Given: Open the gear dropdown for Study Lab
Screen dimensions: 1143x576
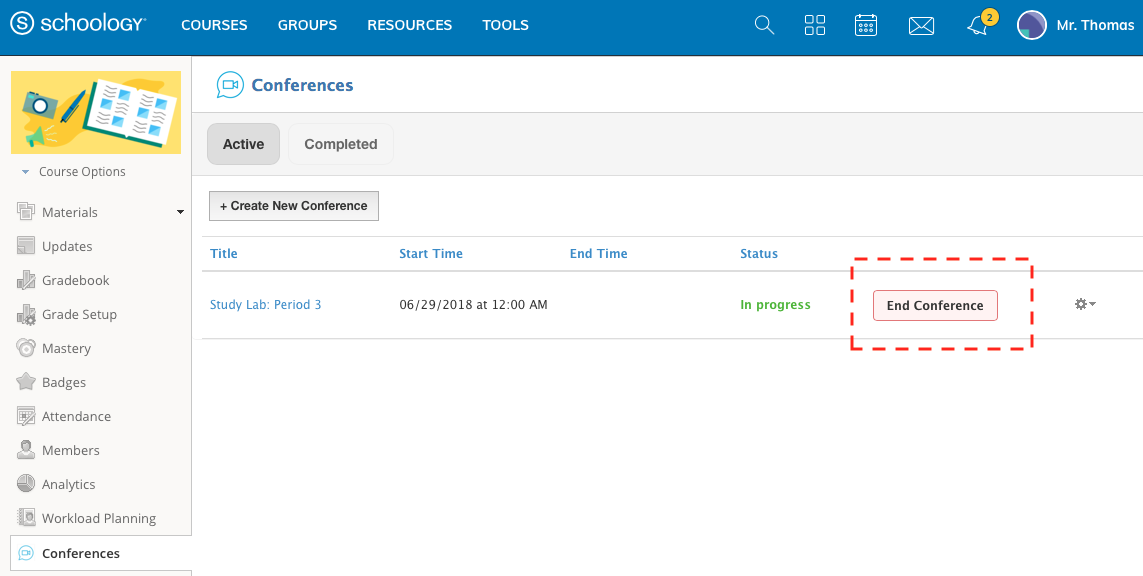Looking at the screenshot, I should [1085, 304].
